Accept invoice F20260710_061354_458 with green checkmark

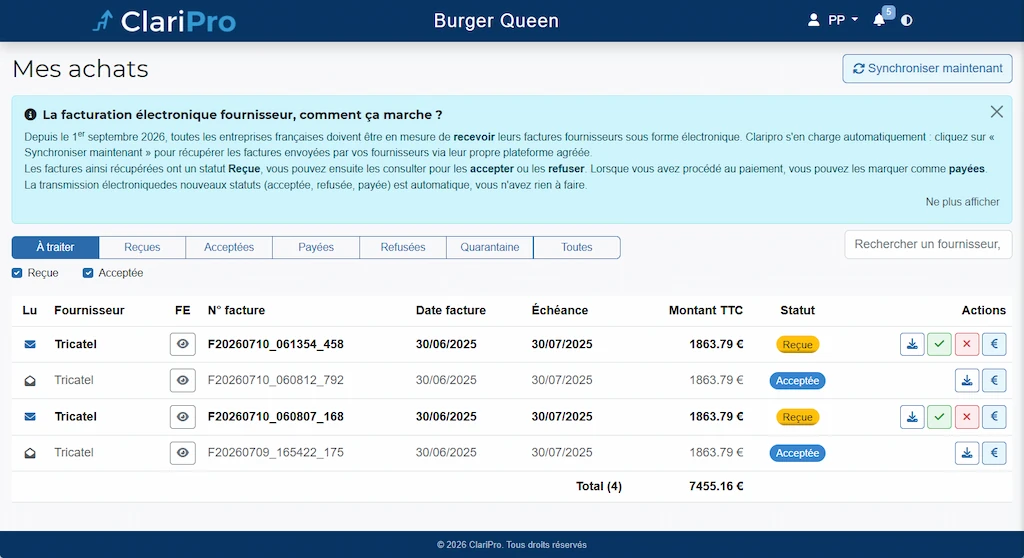[939, 344]
